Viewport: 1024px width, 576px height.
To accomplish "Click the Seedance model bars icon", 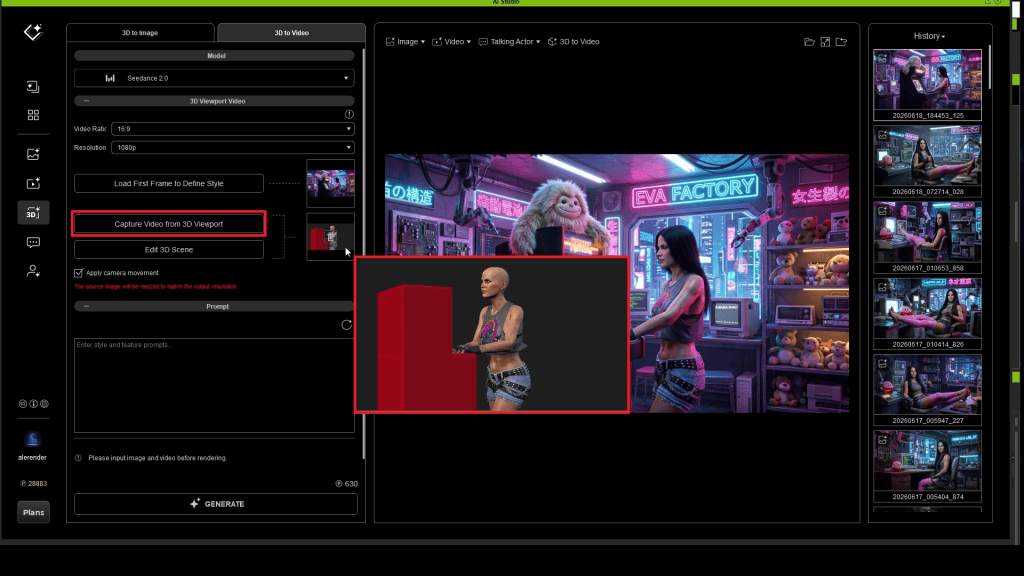I will 110,78.
